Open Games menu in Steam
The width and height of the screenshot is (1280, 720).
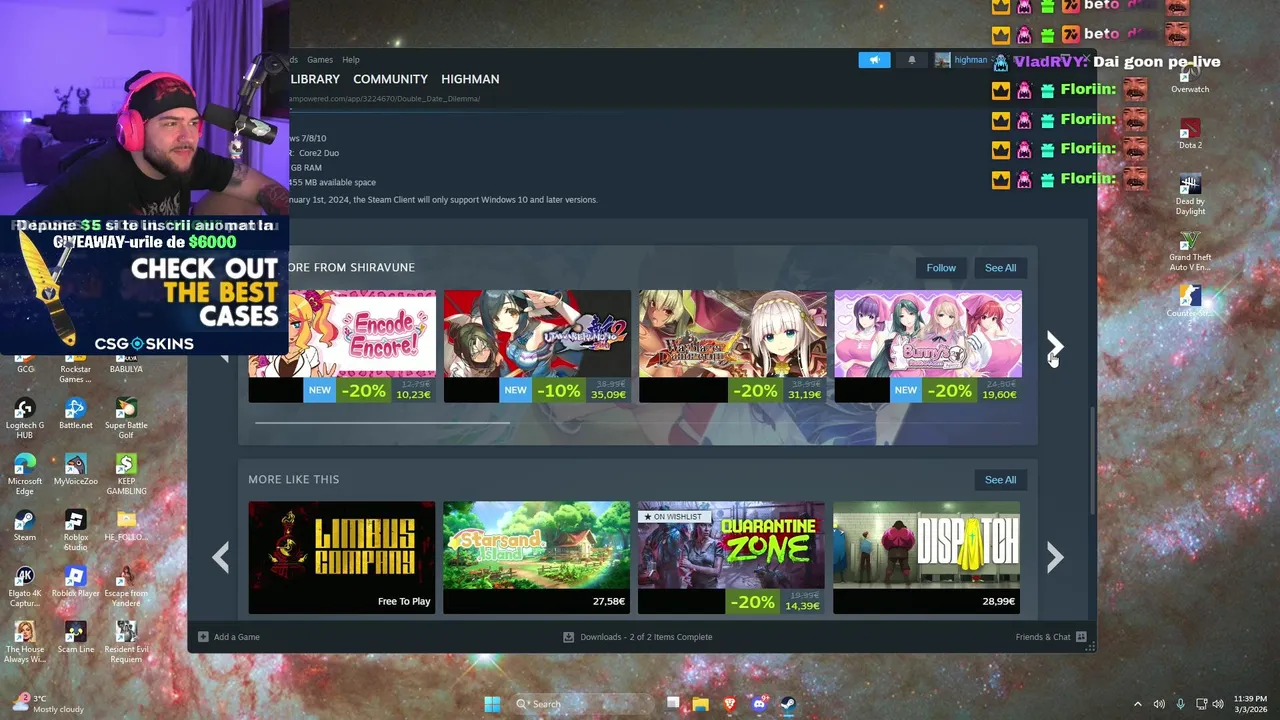[x=320, y=60]
